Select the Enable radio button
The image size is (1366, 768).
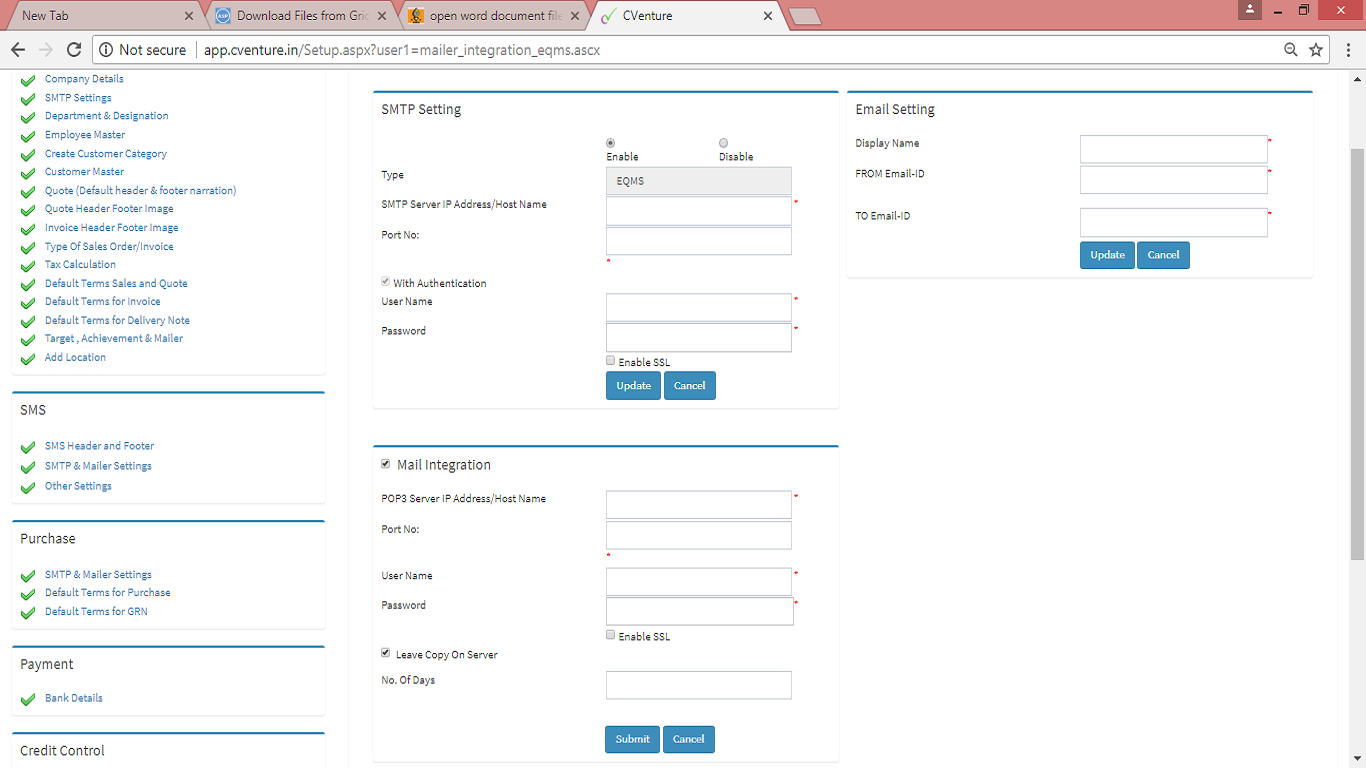point(611,143)
